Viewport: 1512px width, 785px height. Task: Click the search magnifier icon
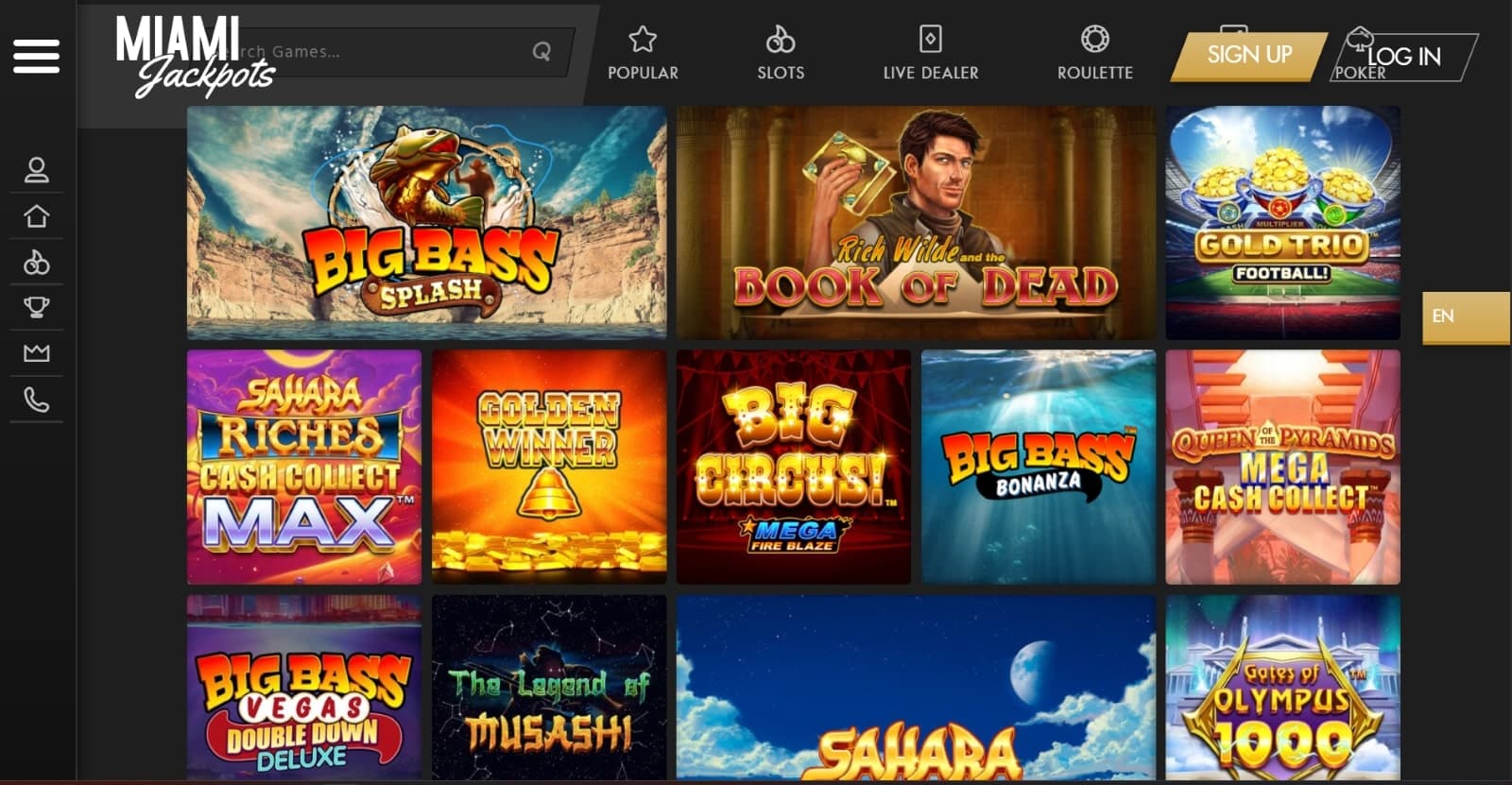pos(541,51)
